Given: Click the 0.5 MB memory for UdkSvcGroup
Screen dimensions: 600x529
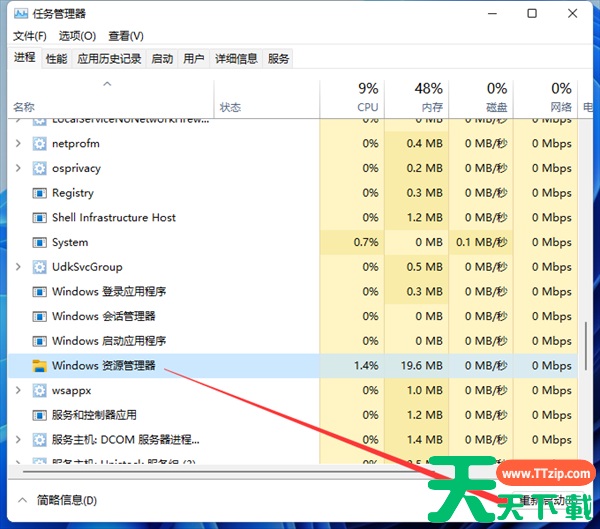Looking at the screenshot, I should point(425,267).
